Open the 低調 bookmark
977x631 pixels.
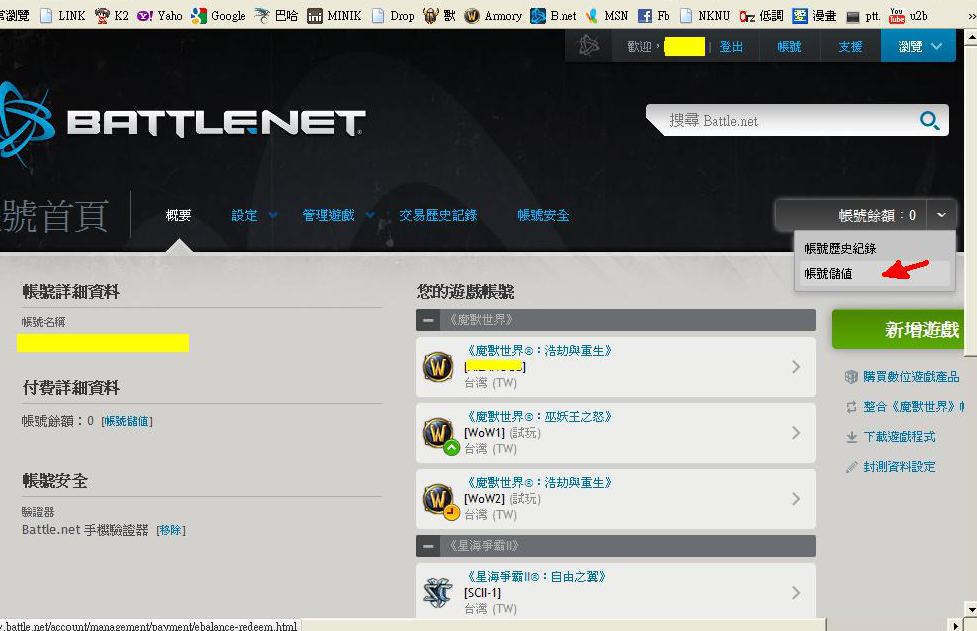click(761, 16)
